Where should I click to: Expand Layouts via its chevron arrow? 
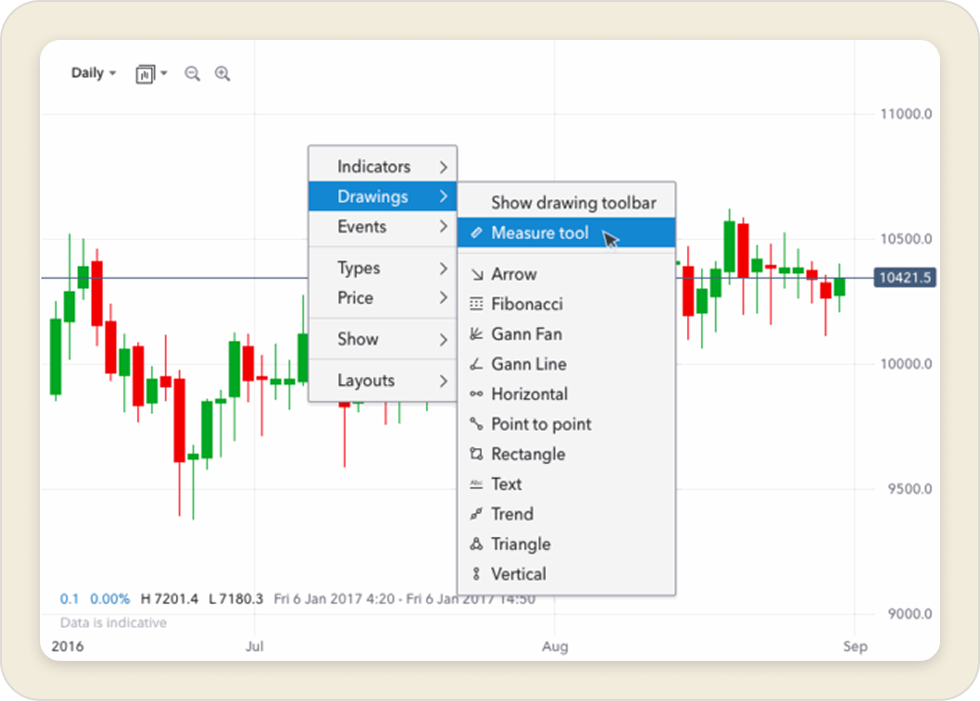point(443,380)
